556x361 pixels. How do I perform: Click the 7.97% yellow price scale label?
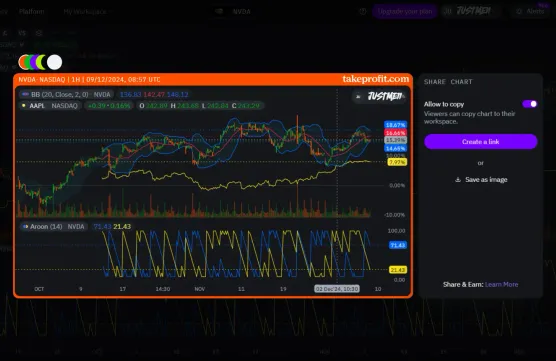(397, 162)
